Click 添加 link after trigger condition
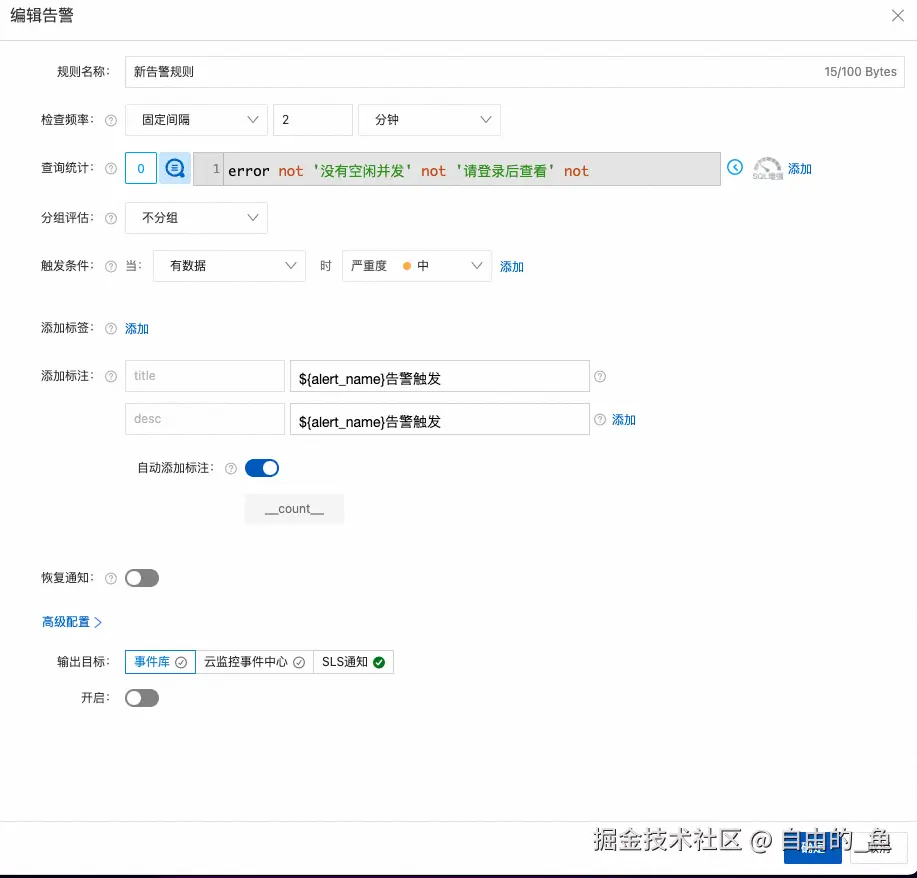 (512, 267)
